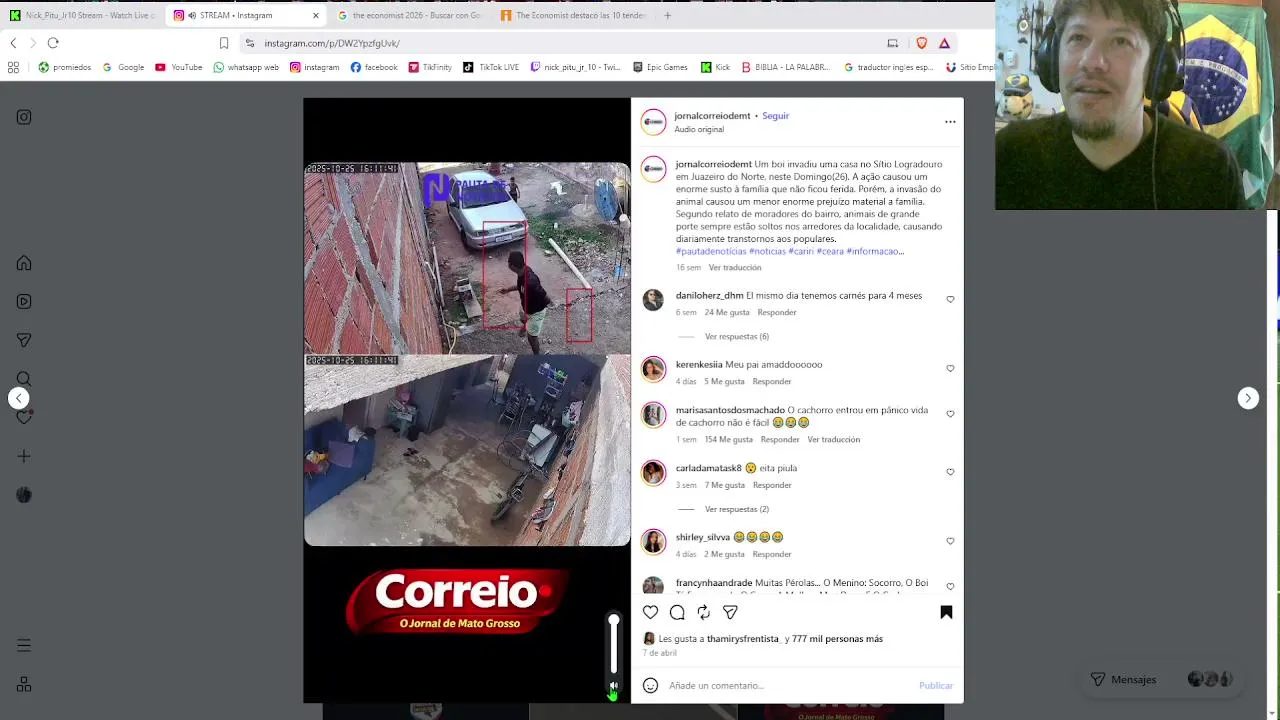The height and width of the screenshot is (720, 1280).
Task: Like marisasantosdosmachado's comment
Action: click(950, 413)
